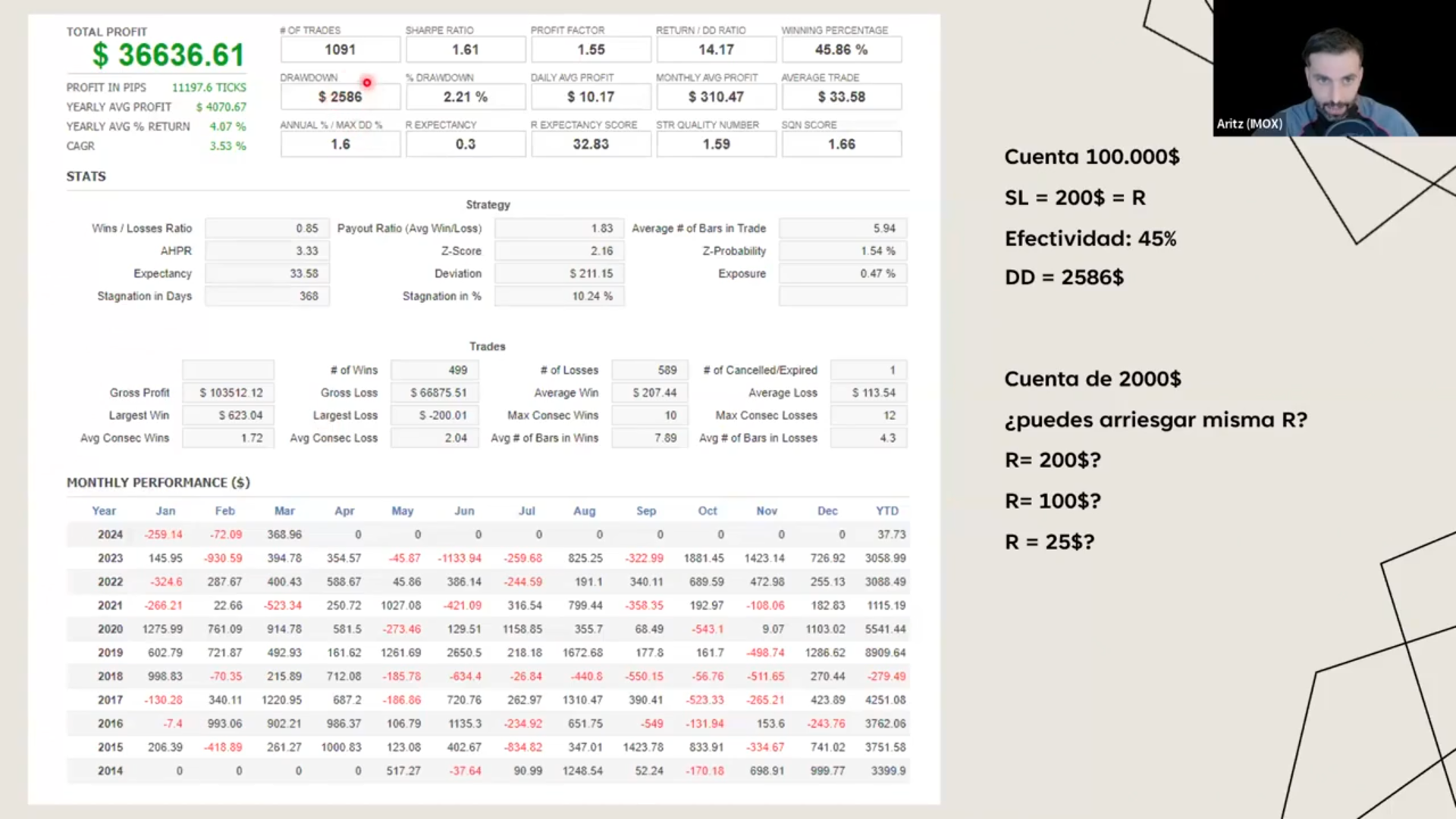This screenshot has height=819, width=1456.
Task: Click the Yearly Avg % Return value 4.07 %
Action: click(x=227, y=127)
